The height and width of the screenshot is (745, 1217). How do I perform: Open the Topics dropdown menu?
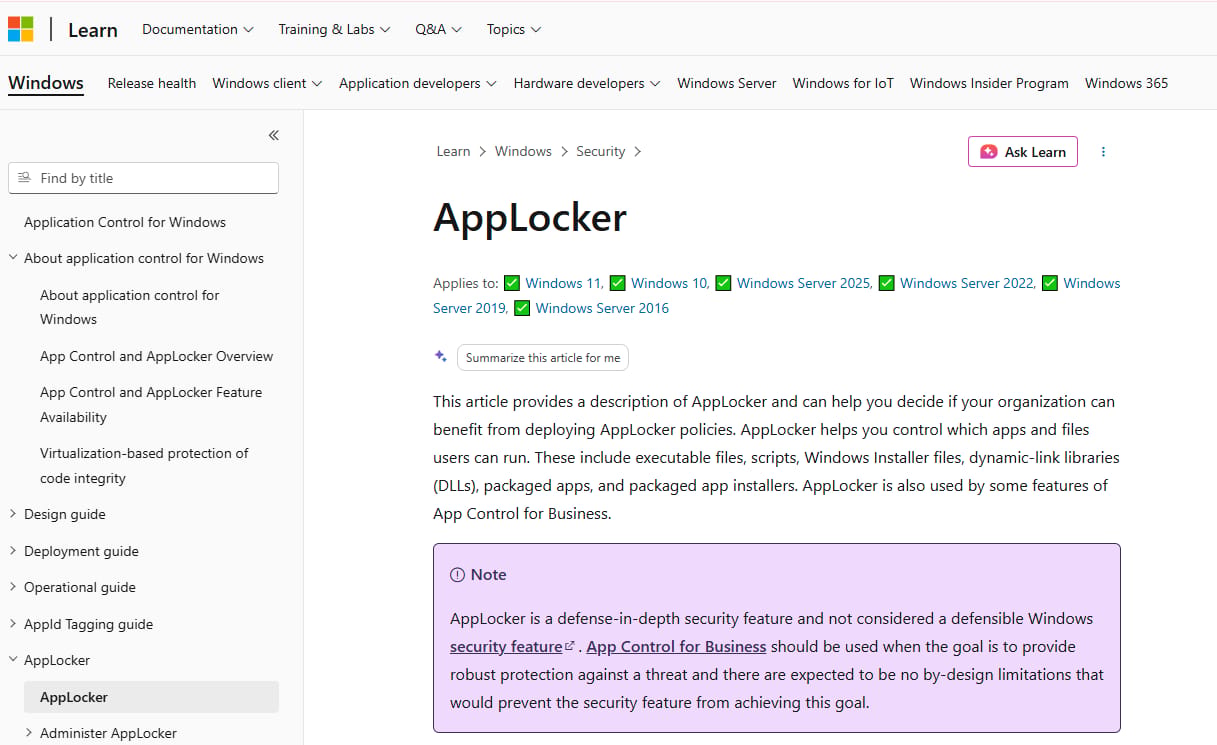coord(514,29)
